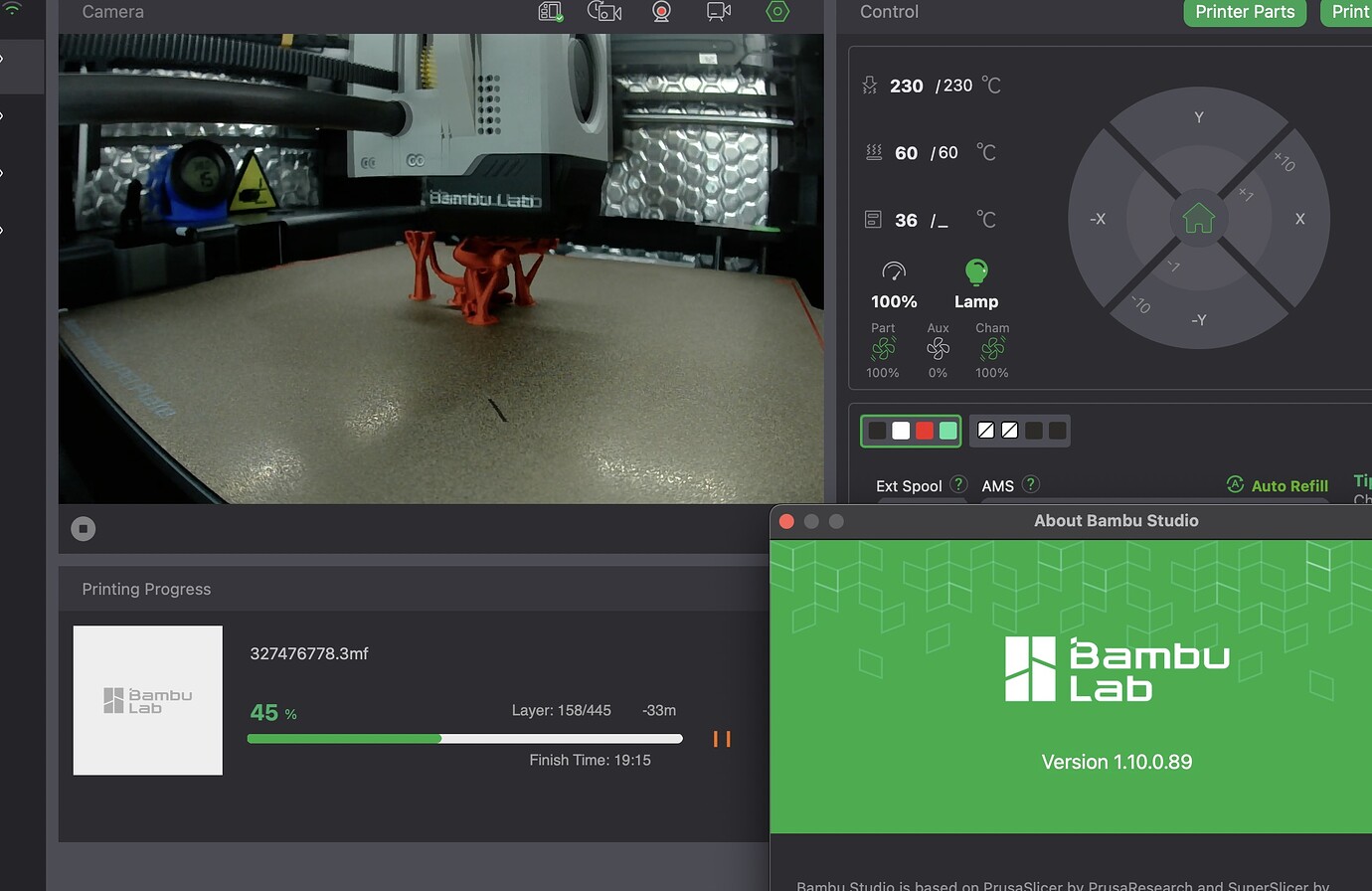Open the Auto Refill settings
The image size is (1372, 891).
click(1278, 485)
